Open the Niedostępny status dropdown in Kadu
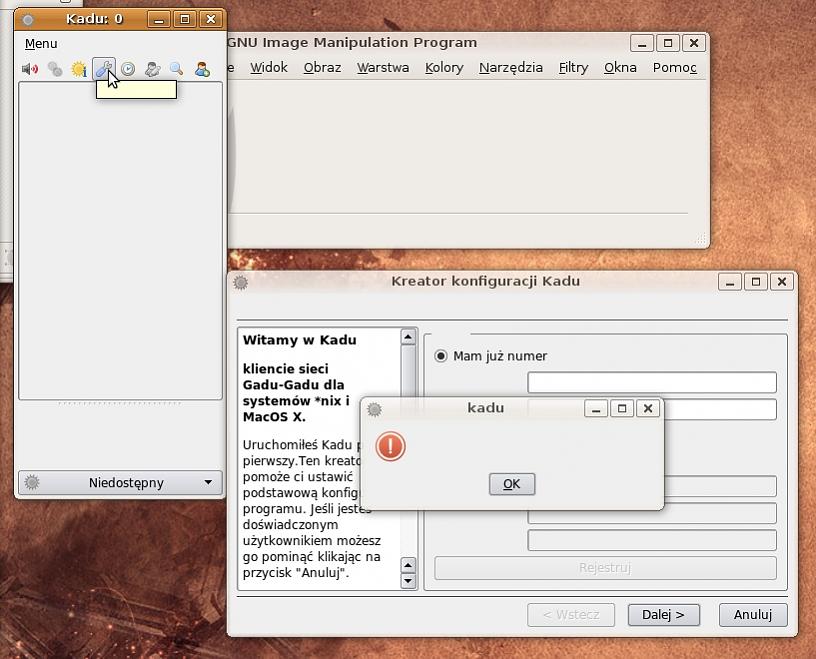The image size is (816, 659). pos(120,483)
